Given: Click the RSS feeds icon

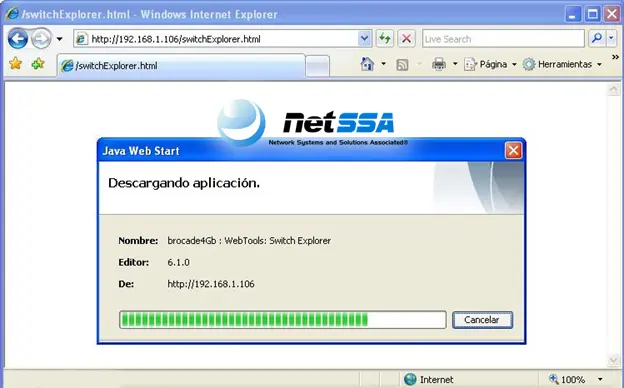Looking at the screenshot, I should (402, 64).
